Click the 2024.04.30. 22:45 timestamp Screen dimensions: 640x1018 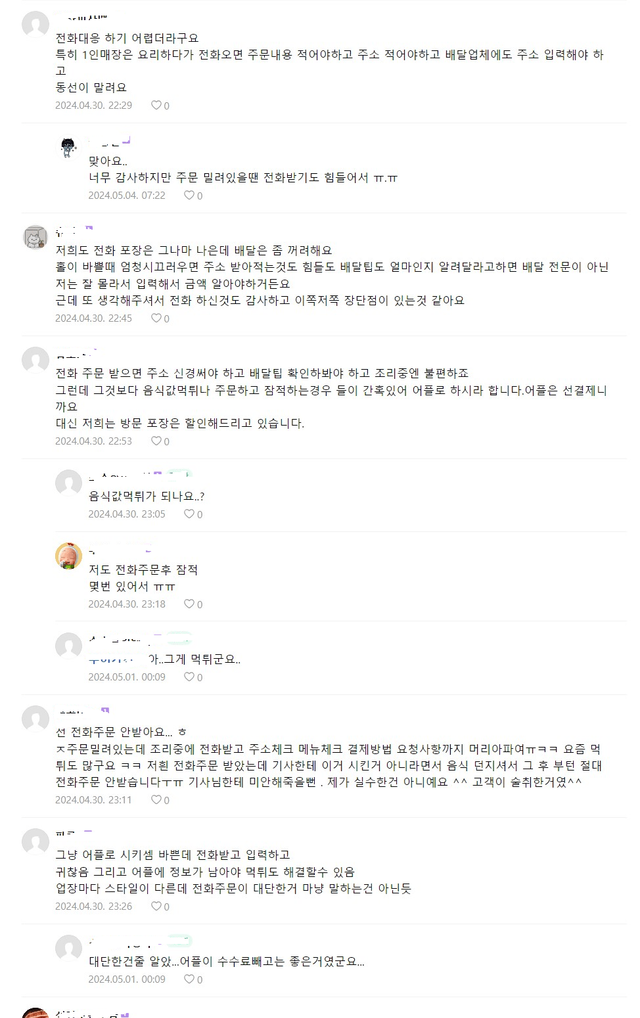pos(93,318)
